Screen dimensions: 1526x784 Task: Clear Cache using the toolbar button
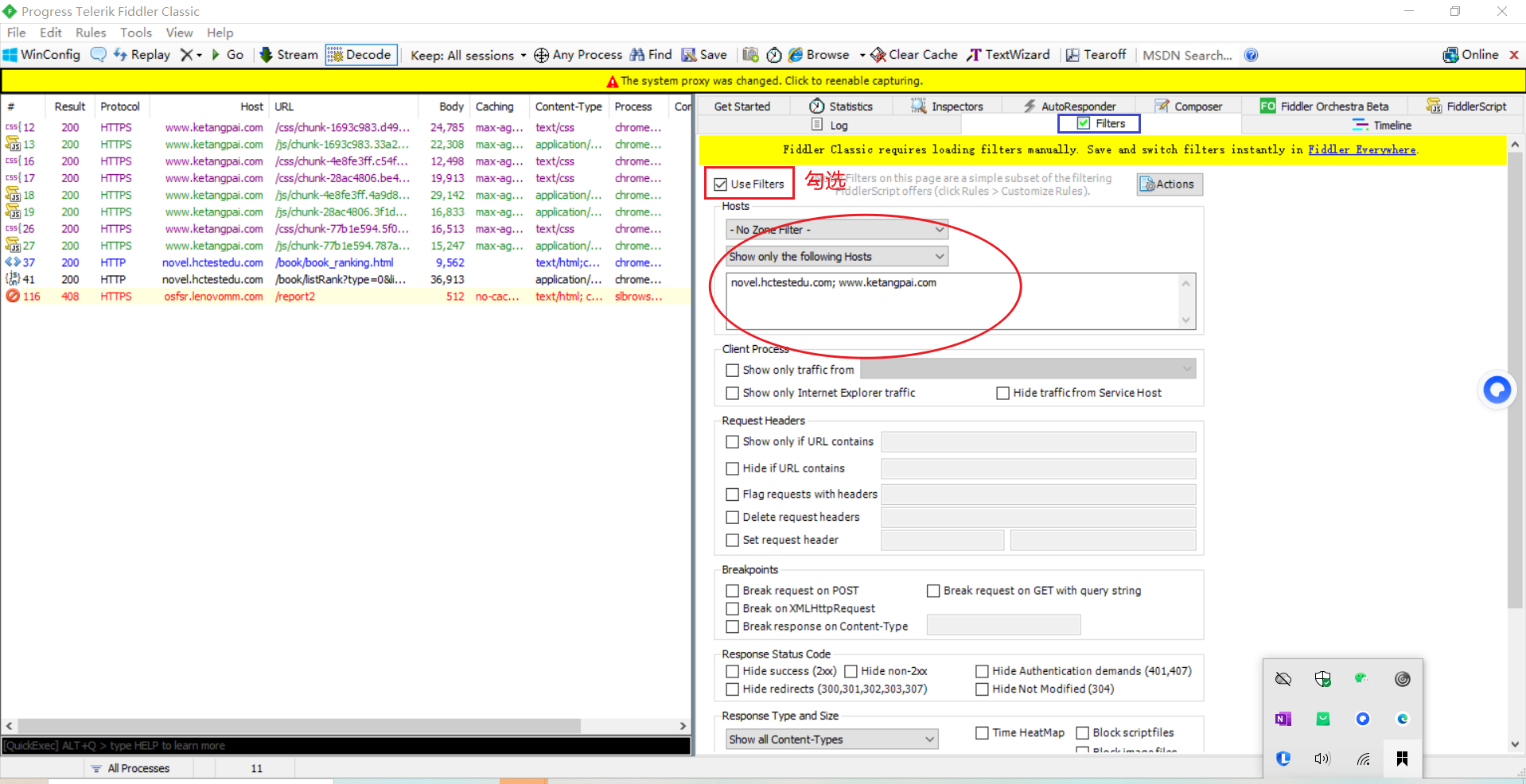click(913, 55)
